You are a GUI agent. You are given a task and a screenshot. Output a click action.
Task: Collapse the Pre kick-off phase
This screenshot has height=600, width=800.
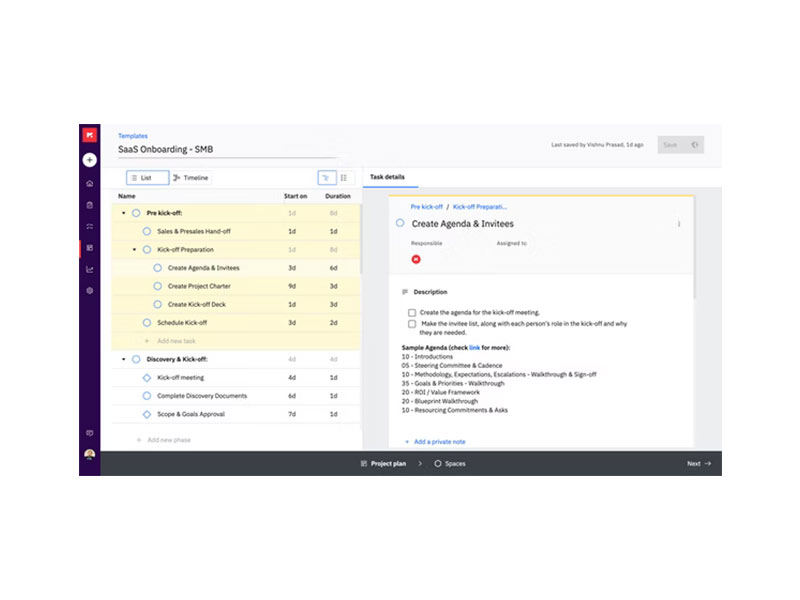tap(124, 213)
